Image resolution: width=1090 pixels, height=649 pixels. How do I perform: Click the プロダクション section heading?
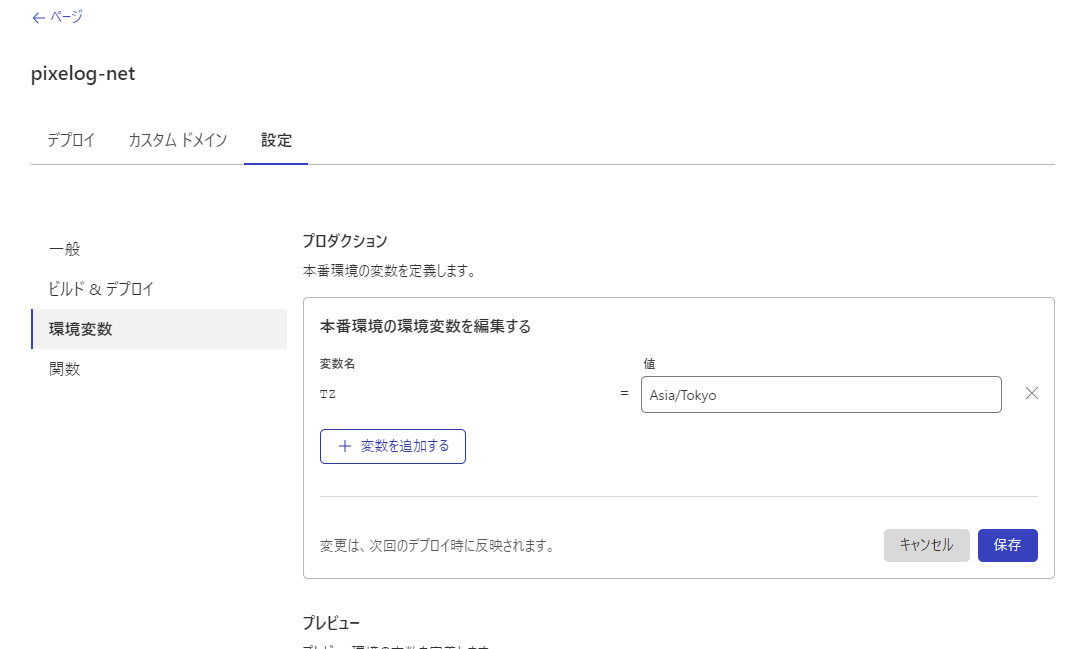[346, 241]
